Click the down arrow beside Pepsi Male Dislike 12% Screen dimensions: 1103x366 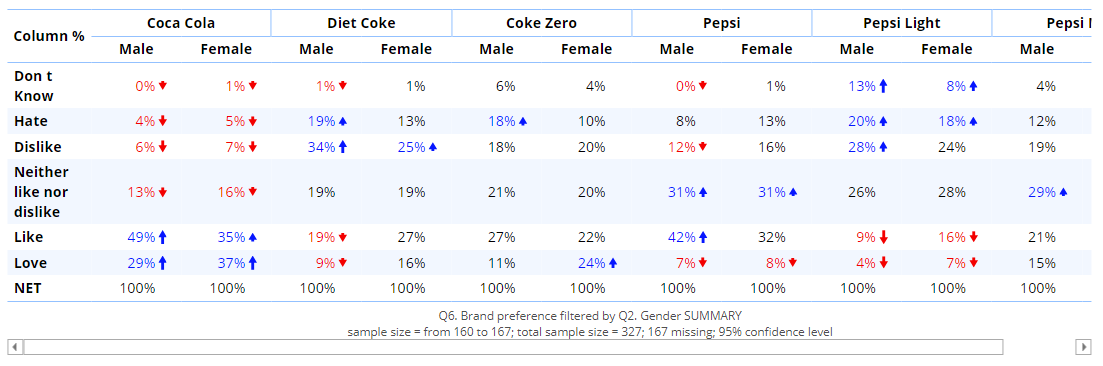(x=703, y=146)
